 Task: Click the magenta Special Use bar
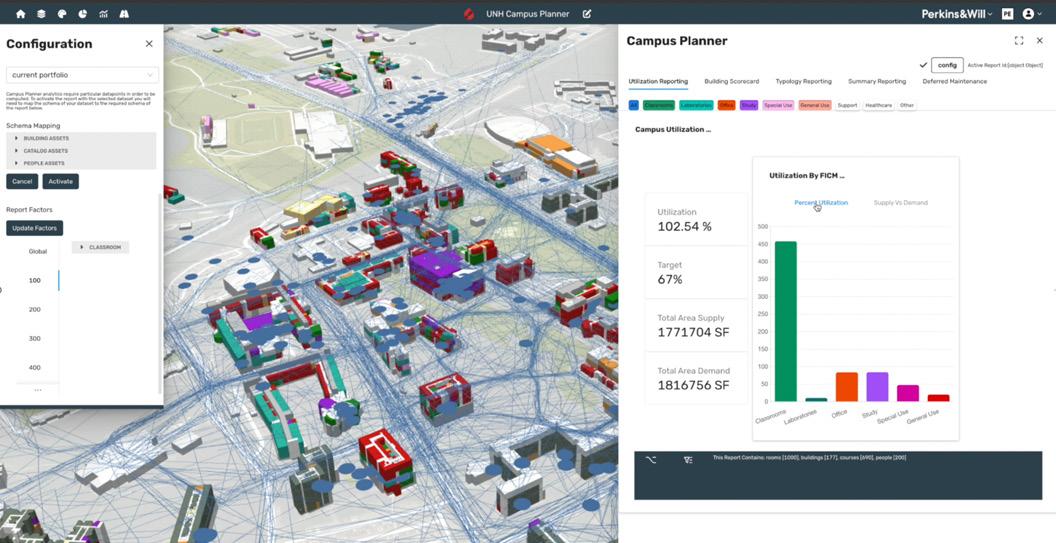[x=908, y=393]
